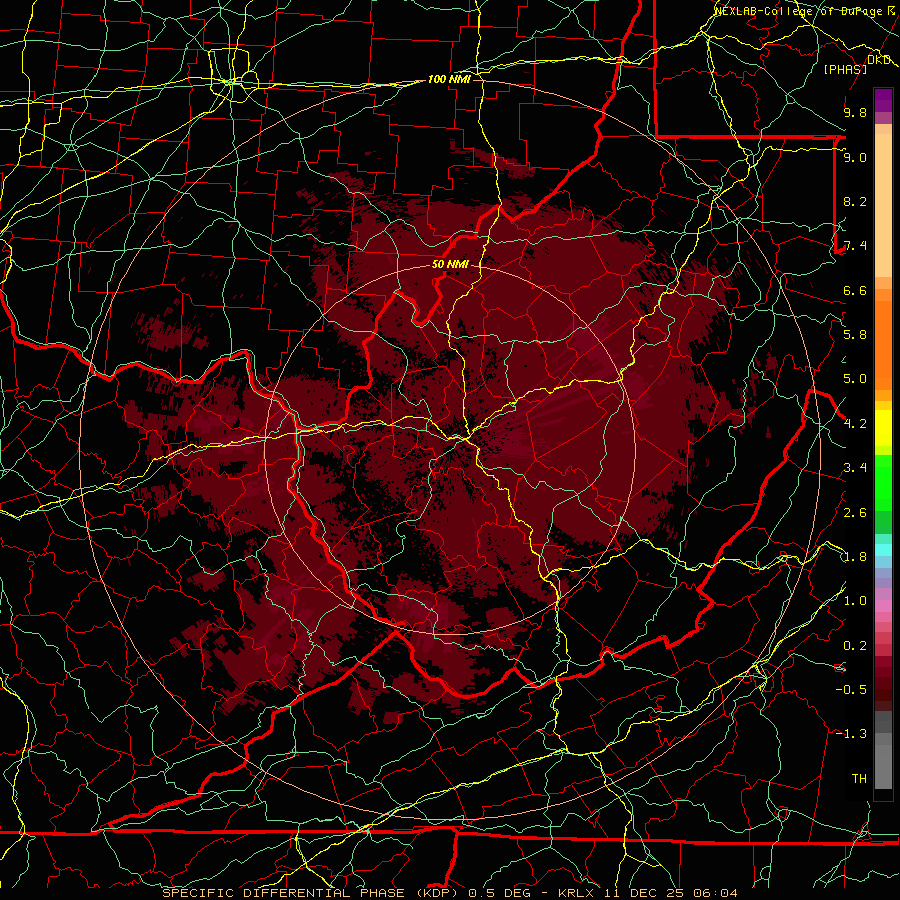Click the 2.6 scale label
Viewport: 900px width, 900px height.
[855, 513]
